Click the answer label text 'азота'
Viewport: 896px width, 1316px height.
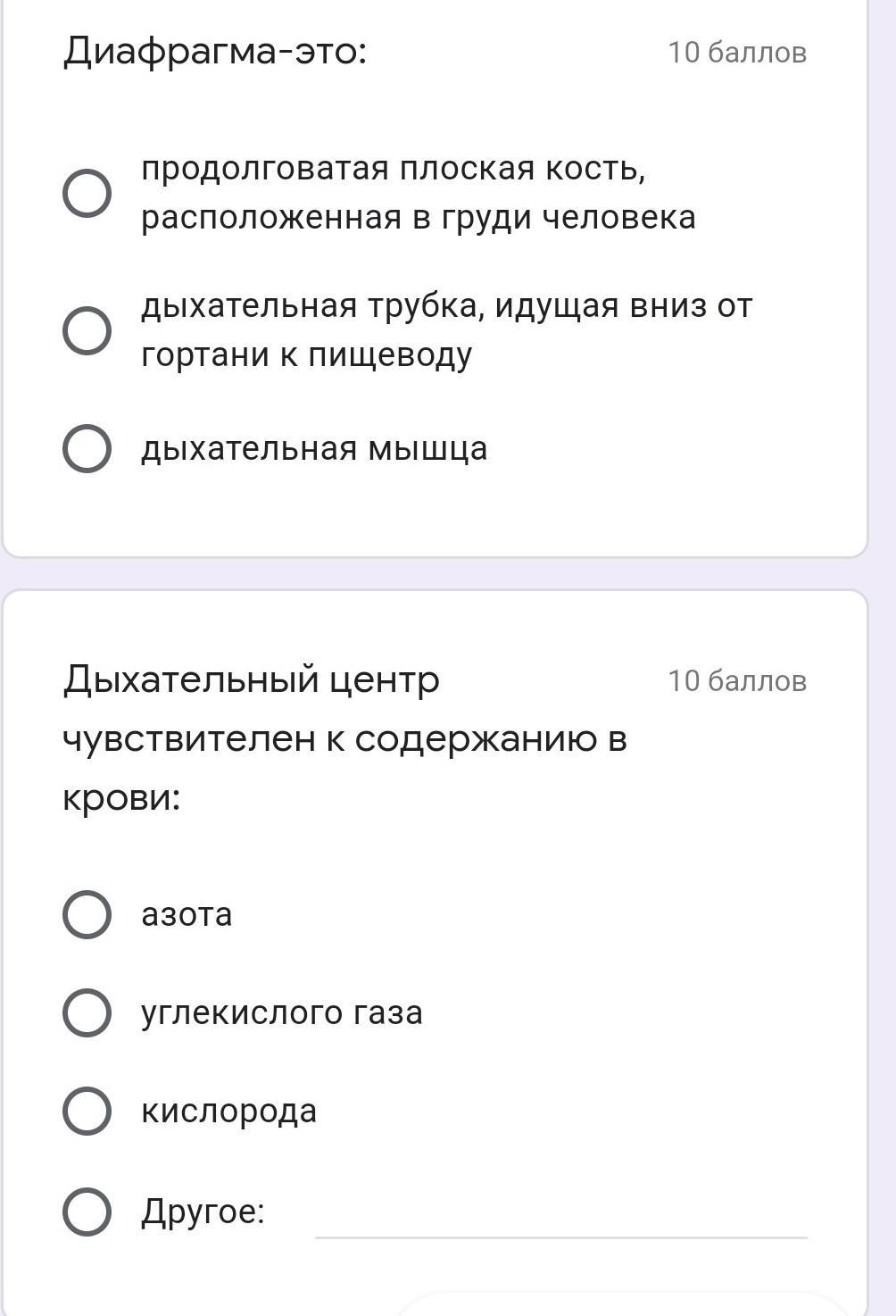click(187, 914)
